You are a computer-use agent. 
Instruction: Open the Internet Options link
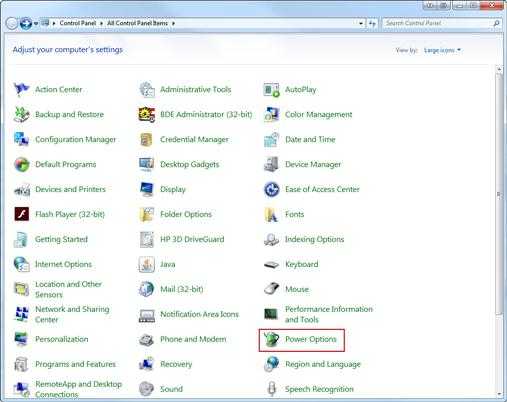pos(63,264)
